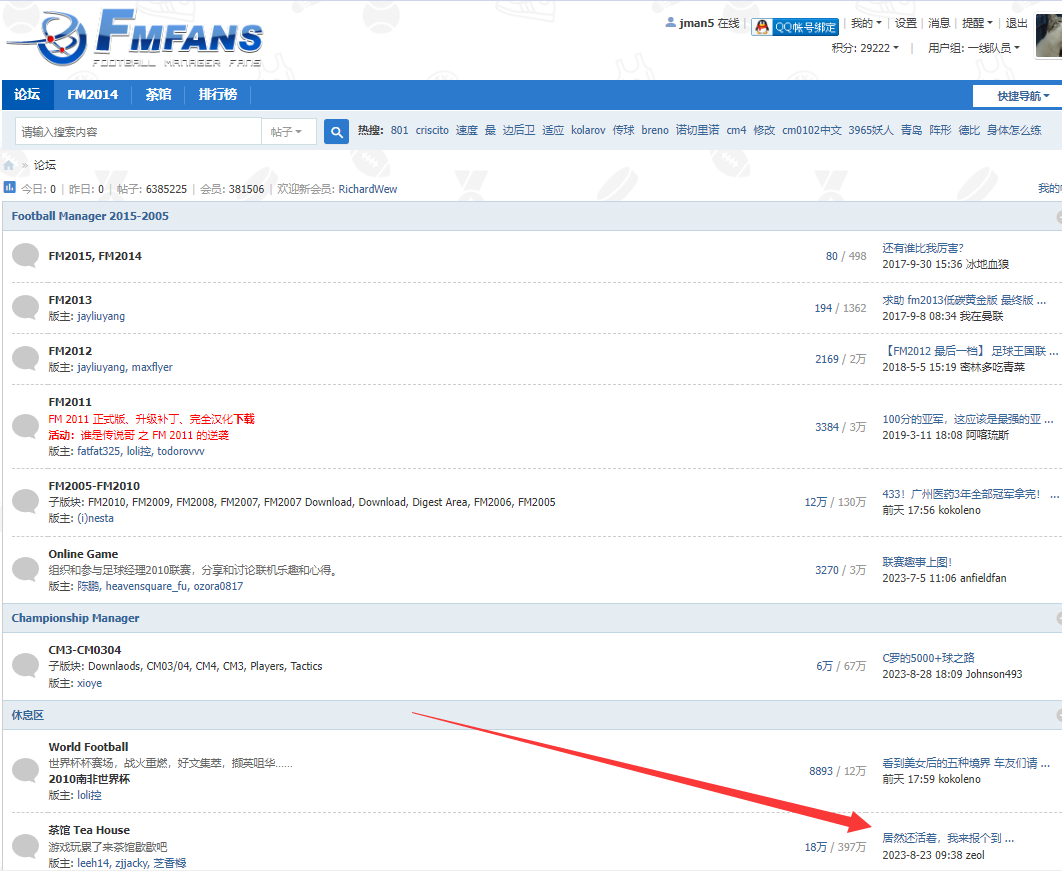
Task: Click the speech bubble icon for CM3-CM0304
Action: pyautogui.click(x=26, y=666)
